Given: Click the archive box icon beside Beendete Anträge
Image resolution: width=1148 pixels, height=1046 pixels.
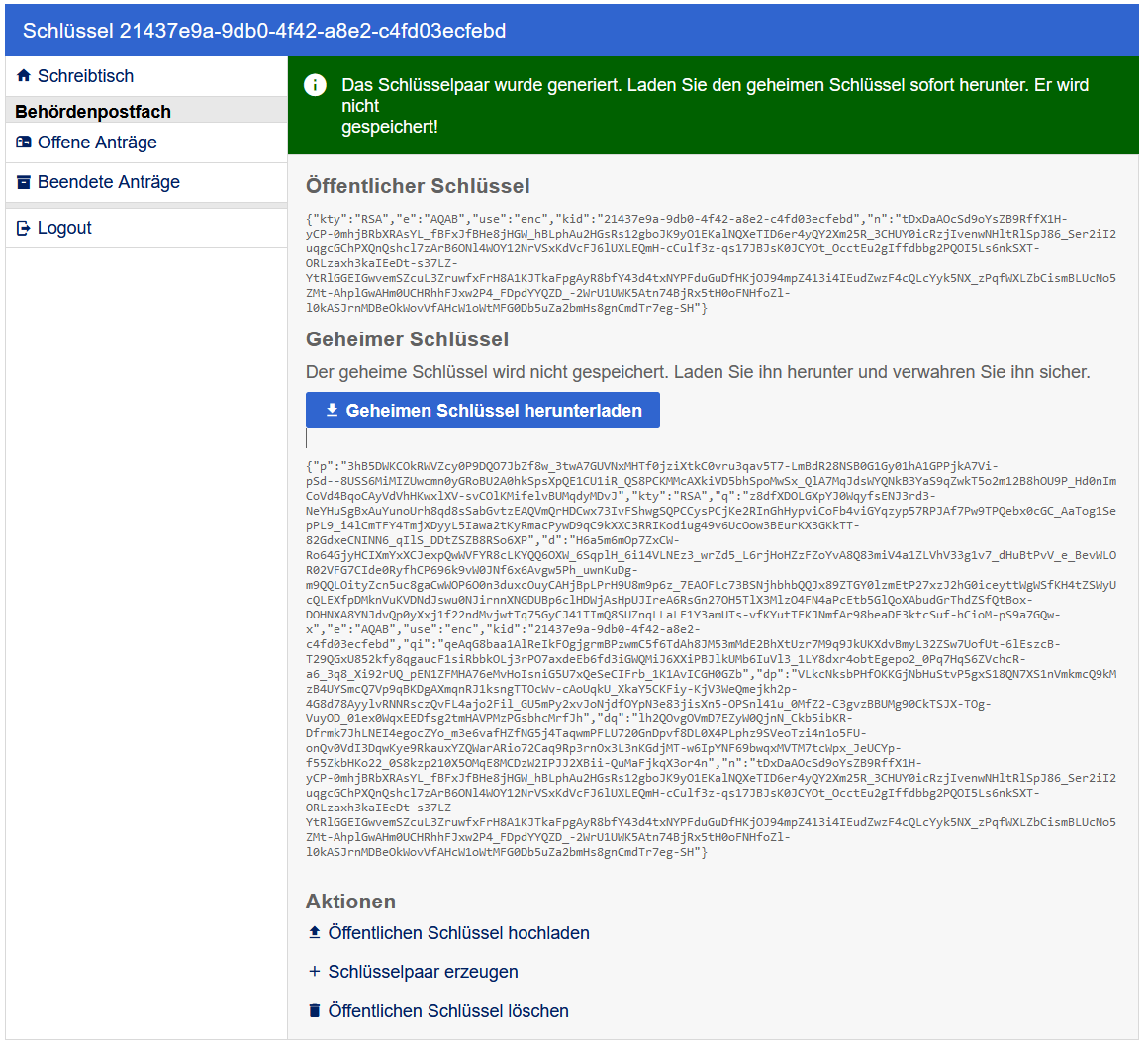Looking at the screenshot, I should pyautogui.click(x=24, y=182).
